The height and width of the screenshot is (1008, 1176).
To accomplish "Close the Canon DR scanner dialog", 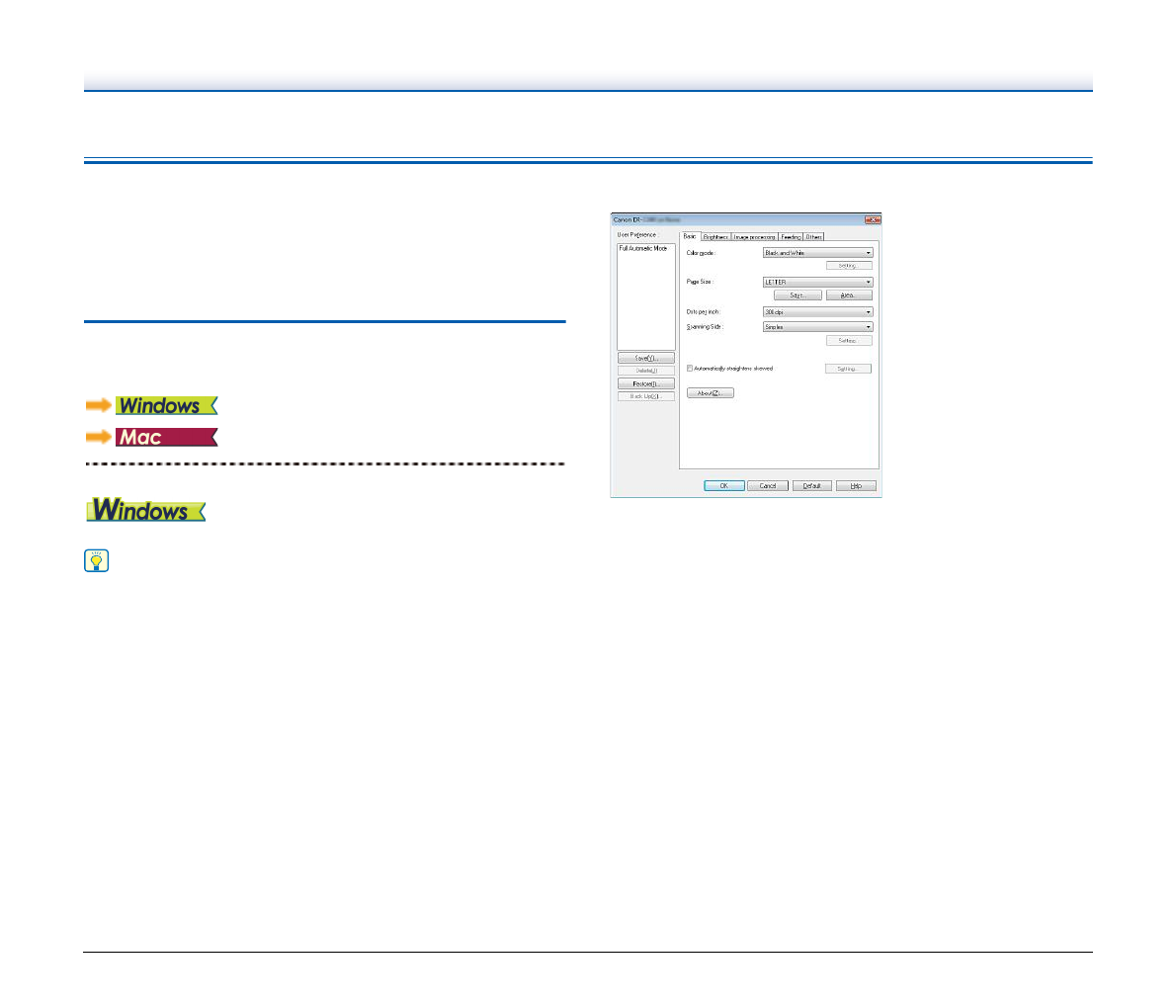I will (872, 219).
